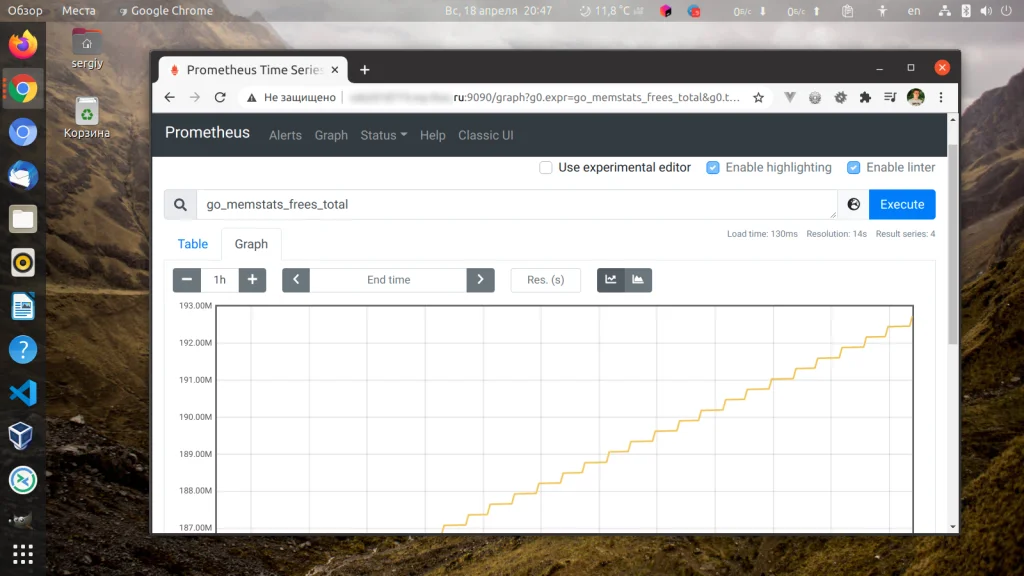
Task: Enable the Use experimental editor checkbox
Action: (x=546, y=168)
